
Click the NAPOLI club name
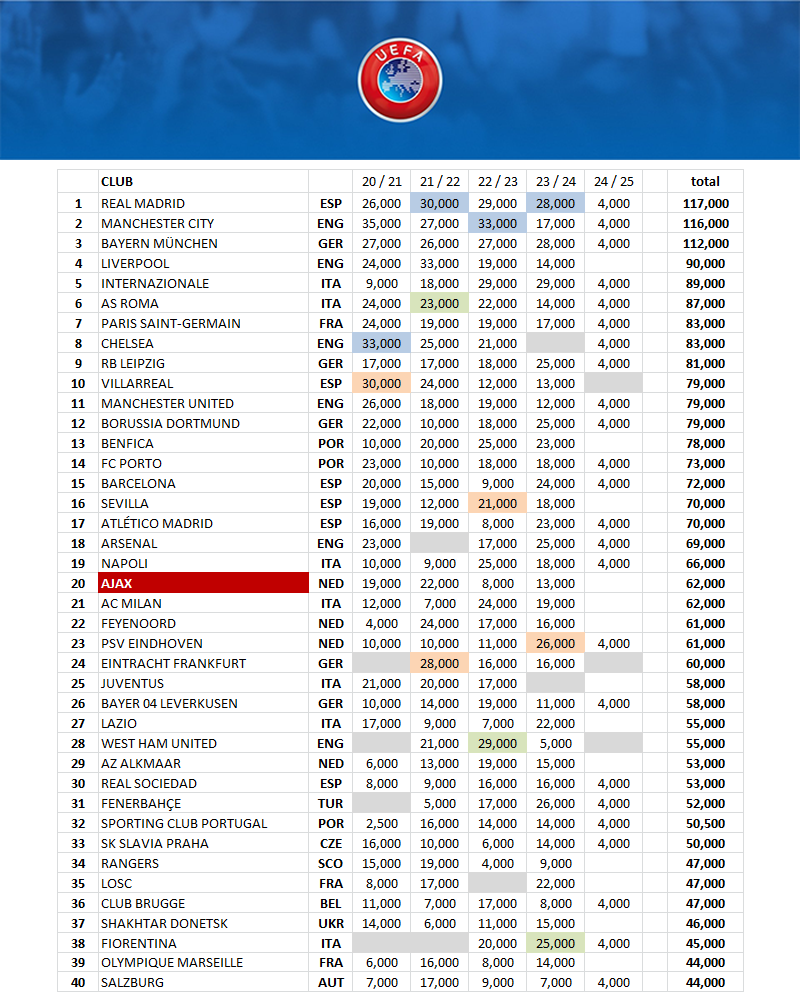point(124,564)
